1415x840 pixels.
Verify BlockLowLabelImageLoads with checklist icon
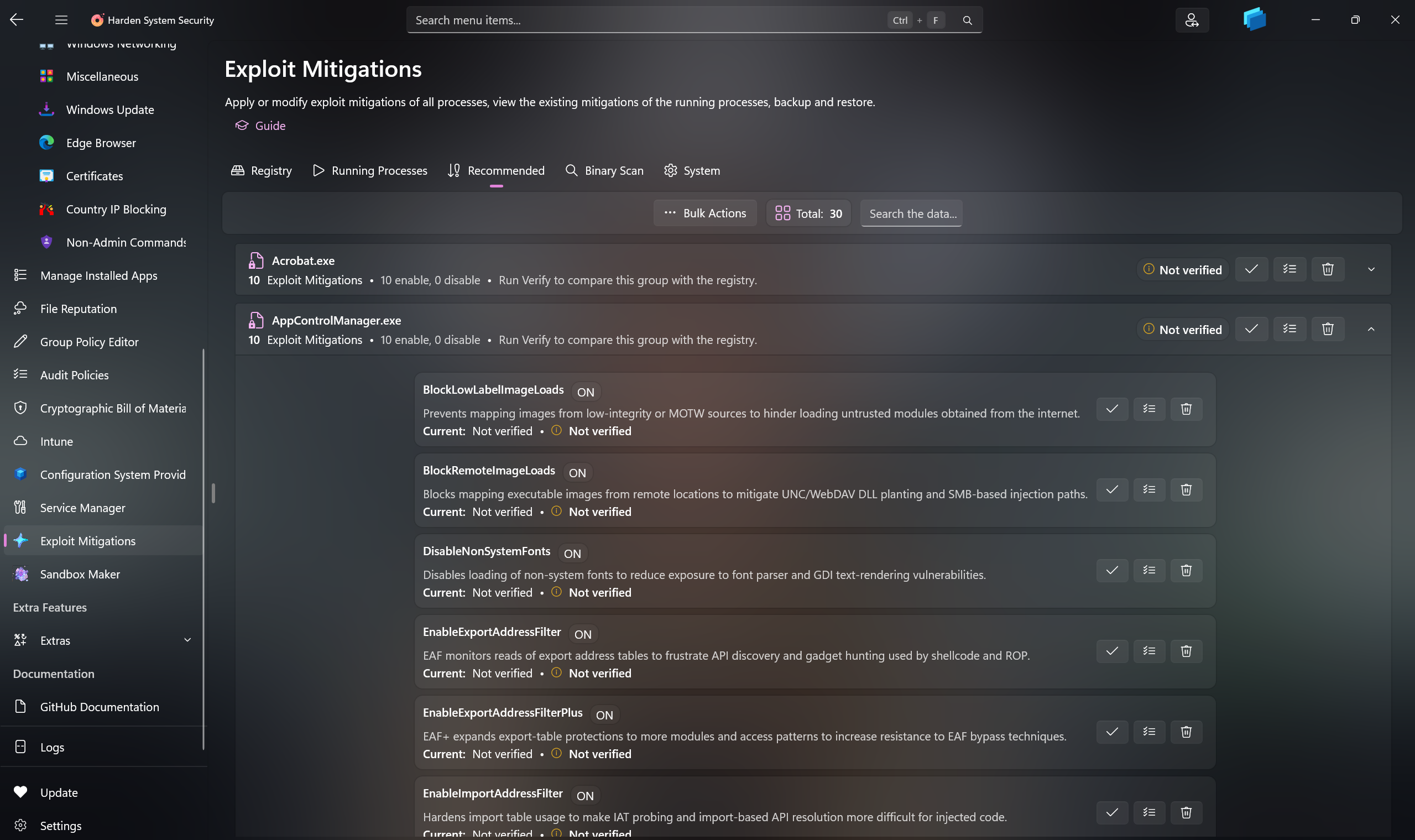point(1149,409)
